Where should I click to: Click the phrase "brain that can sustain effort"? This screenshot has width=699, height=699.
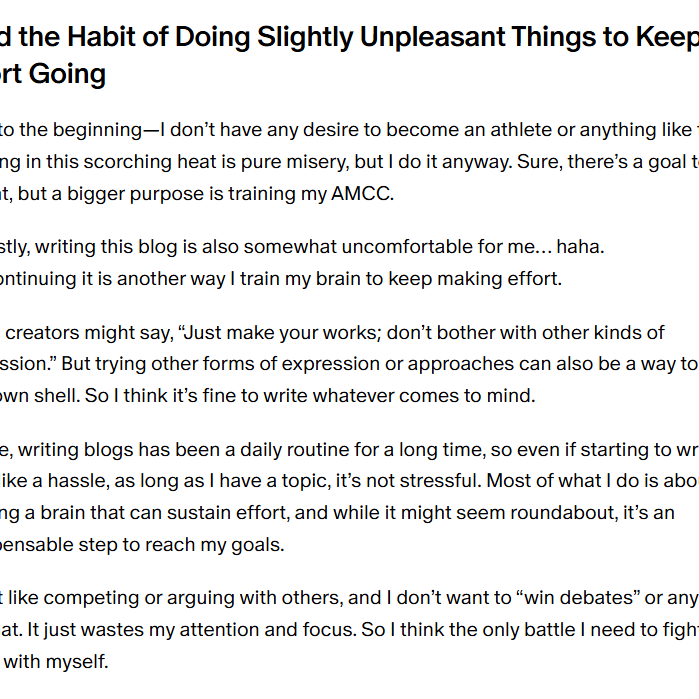(x=164, y=513)
